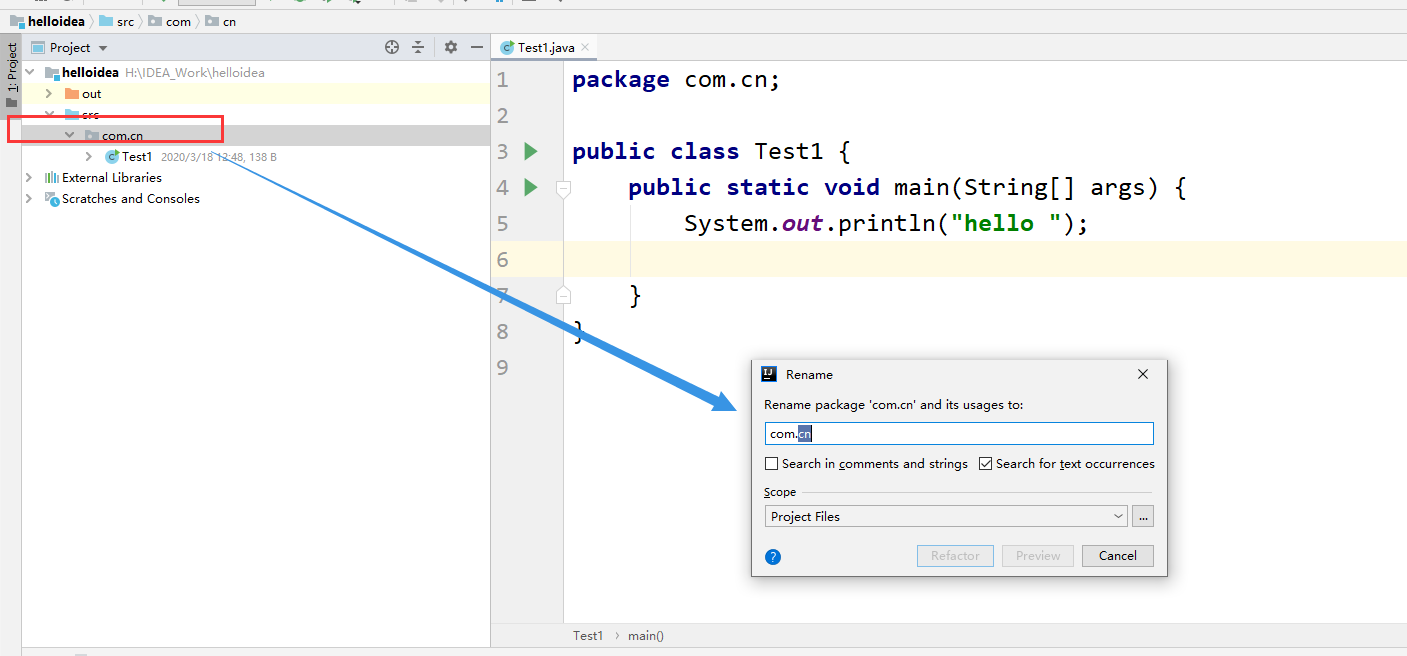Image resolution: width=1407 pixels, height=656 pixels.
Task: Enable Search in comments and strings
Action: 771,464
